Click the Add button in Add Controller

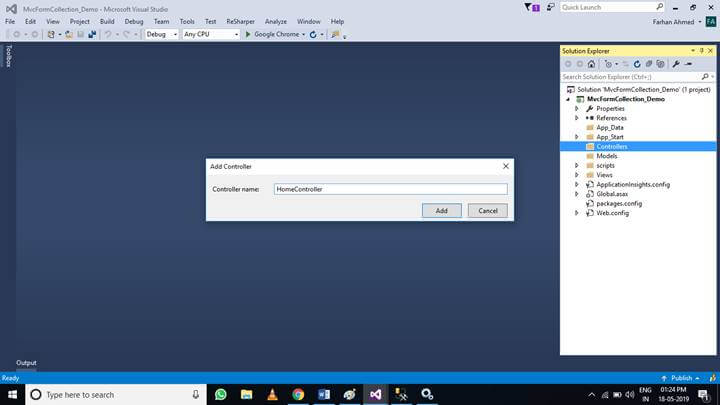(x=441, y=211)
